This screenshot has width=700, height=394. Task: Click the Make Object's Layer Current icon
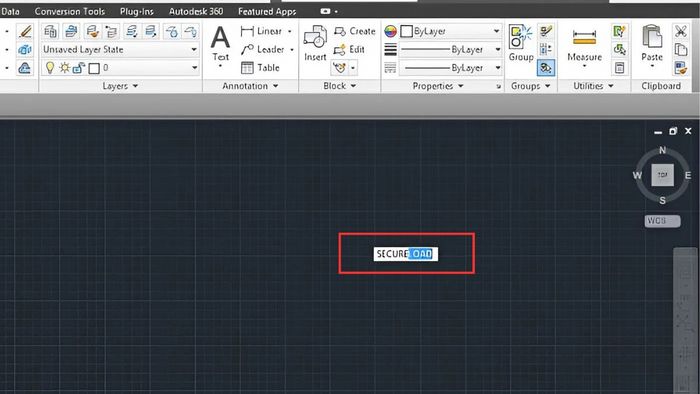point(71,31)
